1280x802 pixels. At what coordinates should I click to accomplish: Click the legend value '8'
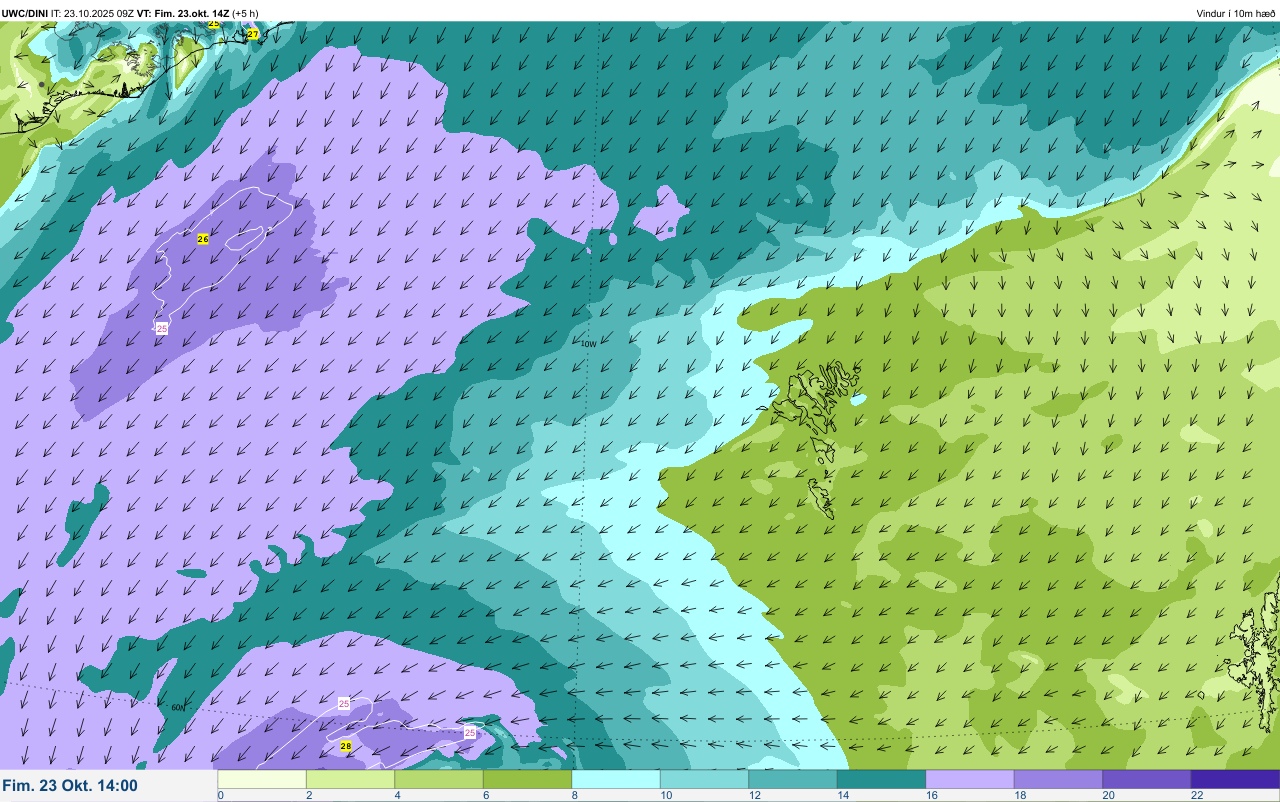[574, 795]
